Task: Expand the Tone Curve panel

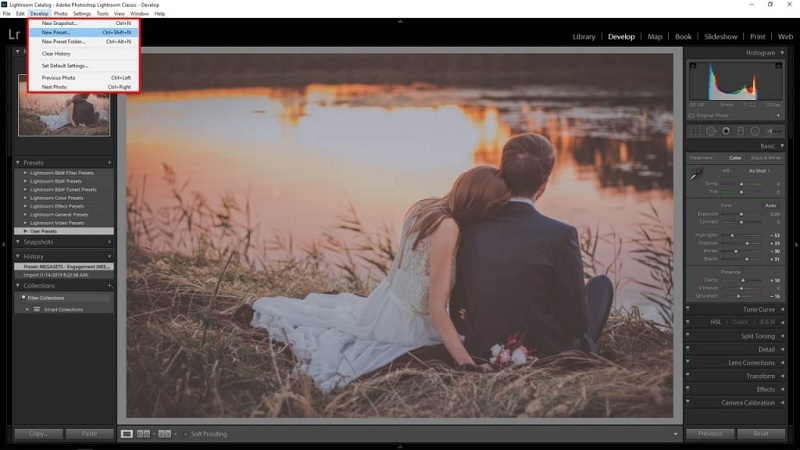Action: [782, 309]
